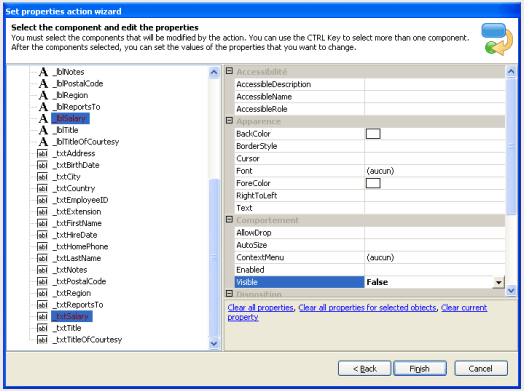
Task: Click the textbox icon beside _txtBirthDate
Action: click(42, 165)
